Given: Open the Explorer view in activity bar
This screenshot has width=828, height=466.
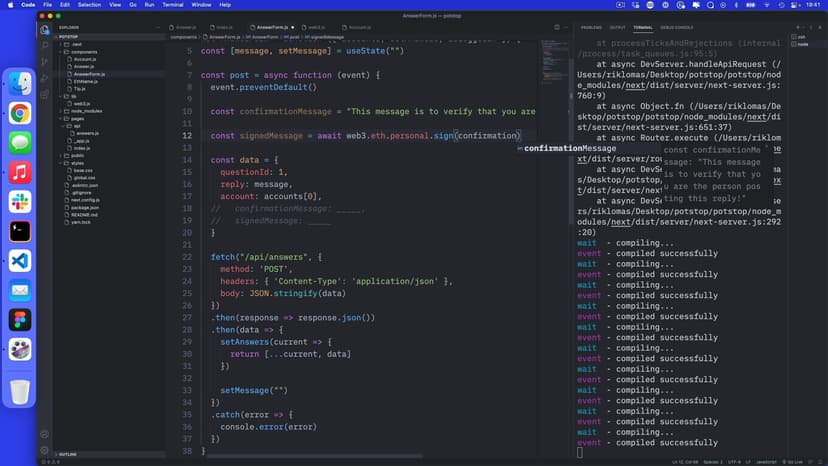Looking at the screenshot, I should point(45,29).
